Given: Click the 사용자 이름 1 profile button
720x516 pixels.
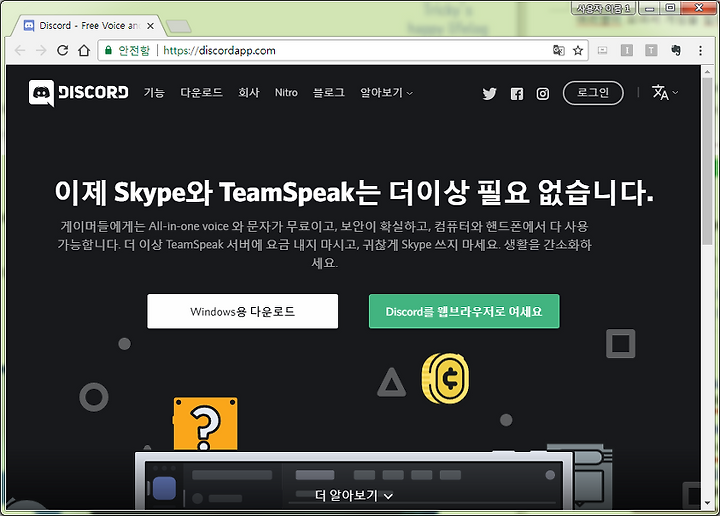Looking at the screenshot, I should pos(603,8).
